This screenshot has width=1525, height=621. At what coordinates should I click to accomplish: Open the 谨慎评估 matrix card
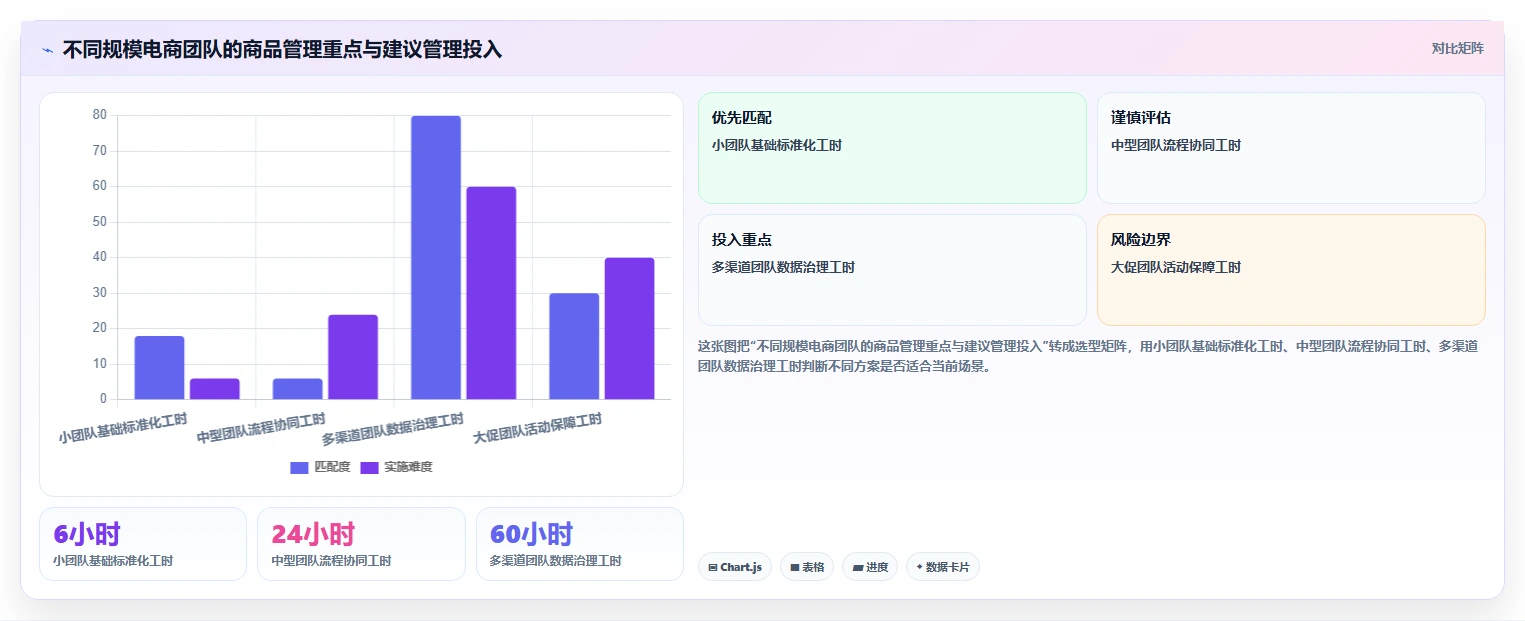pos(1291,148)
